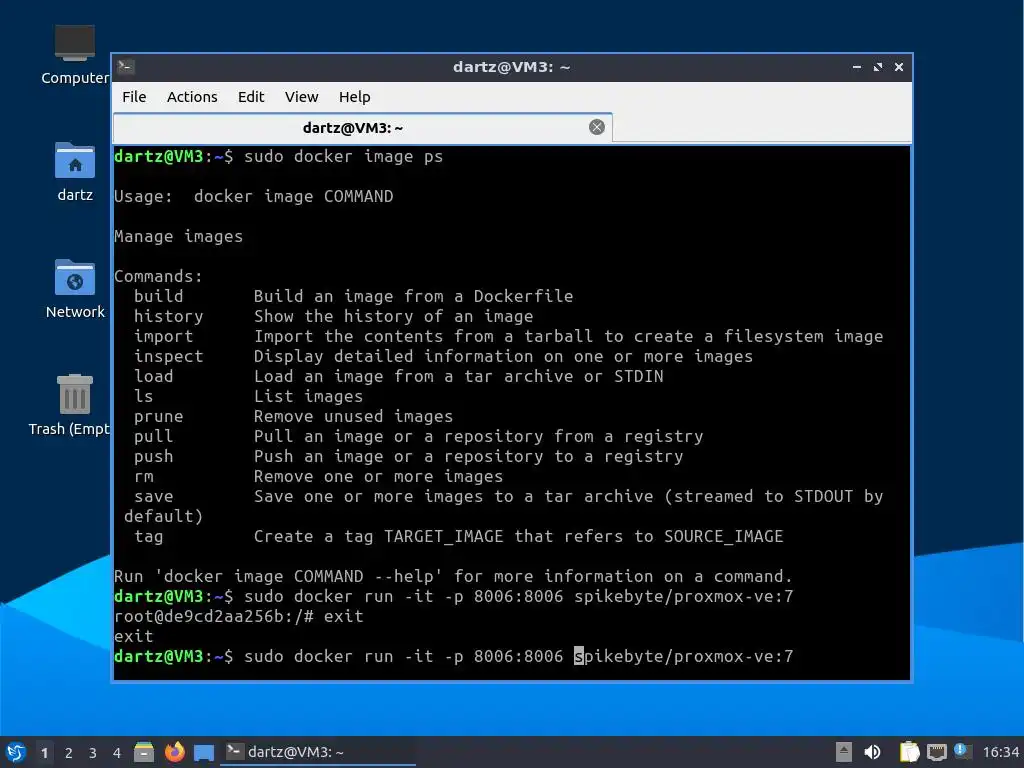Open the dartz home folder icon
The height and width of the screenshot is (768, 1024).
tap(74, 172)
